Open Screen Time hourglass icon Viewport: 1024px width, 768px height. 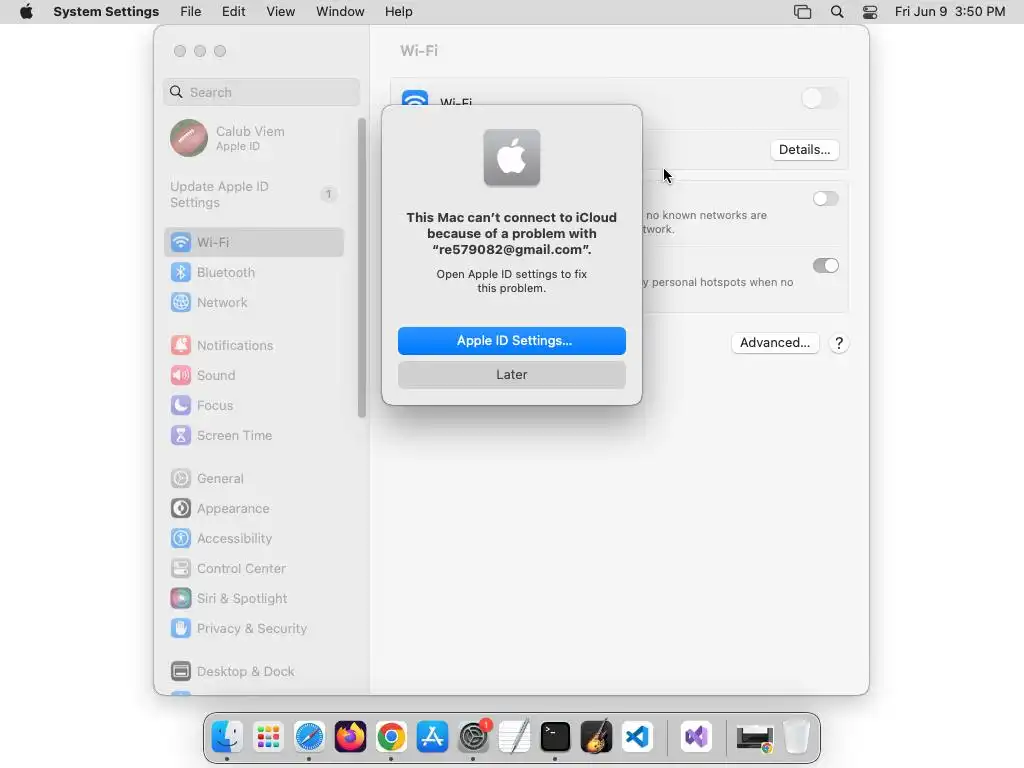coord(181,436)
